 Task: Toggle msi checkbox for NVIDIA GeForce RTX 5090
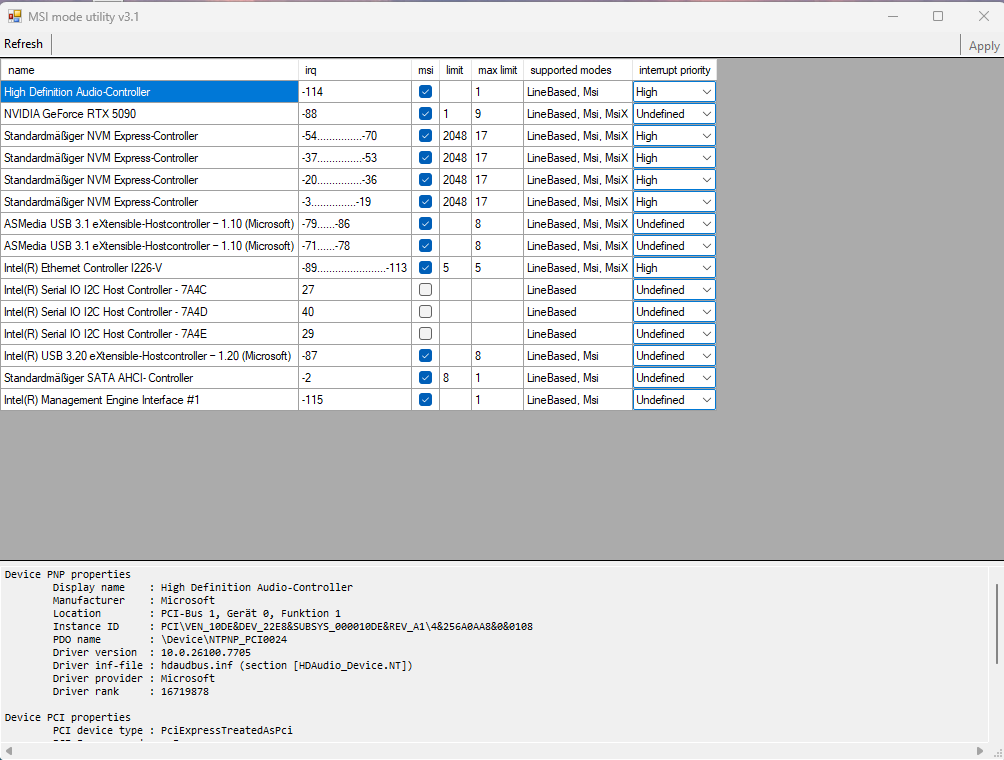click(425, 113)
